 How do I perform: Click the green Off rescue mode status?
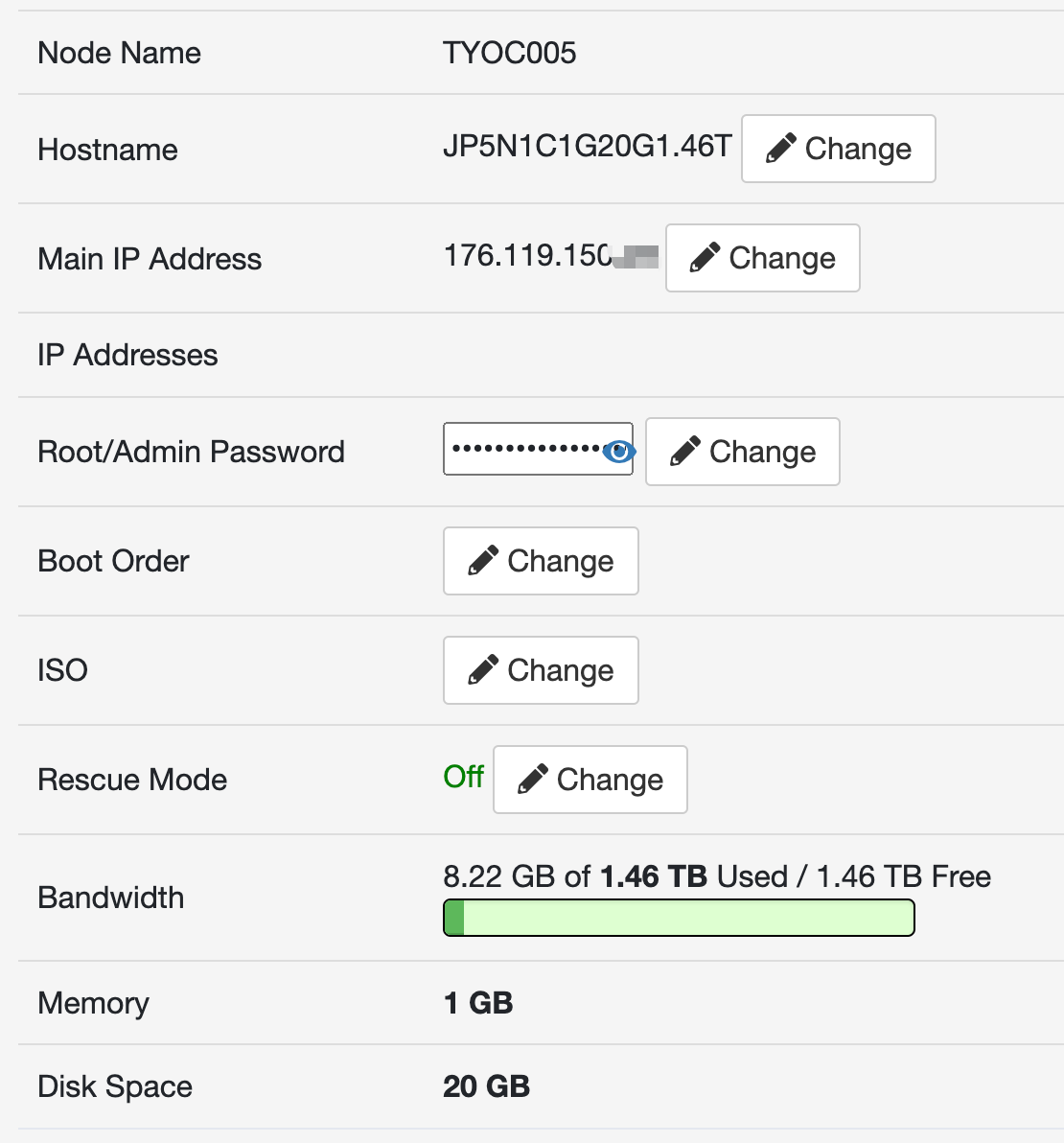(464, 777)
